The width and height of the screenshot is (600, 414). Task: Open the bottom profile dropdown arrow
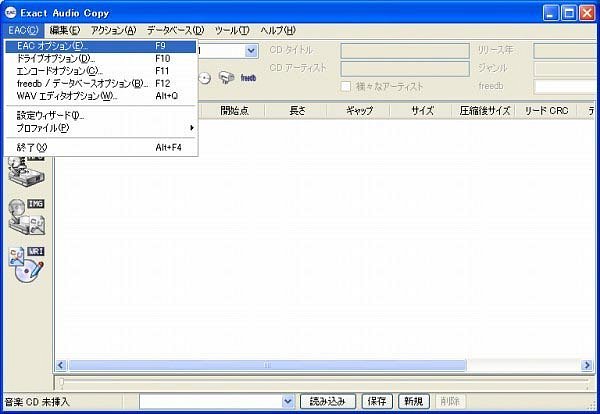tap(288, 401)
